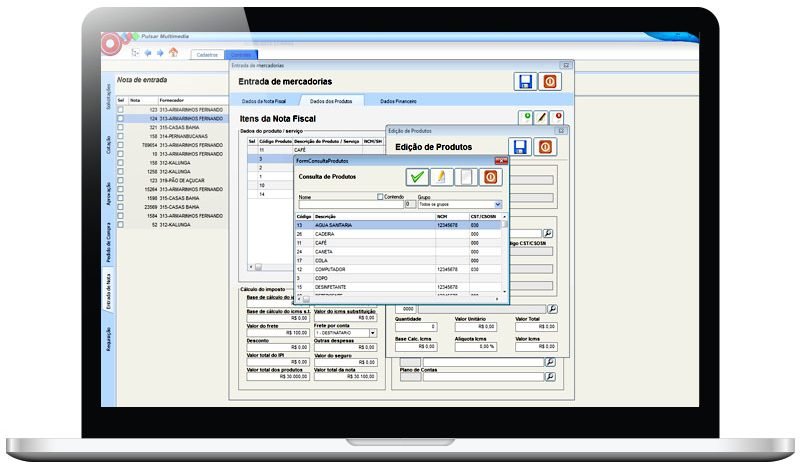Click the magnifier search icon beside Plano de Contas
This screenshot has width=800, height=470.
[549, 377]
